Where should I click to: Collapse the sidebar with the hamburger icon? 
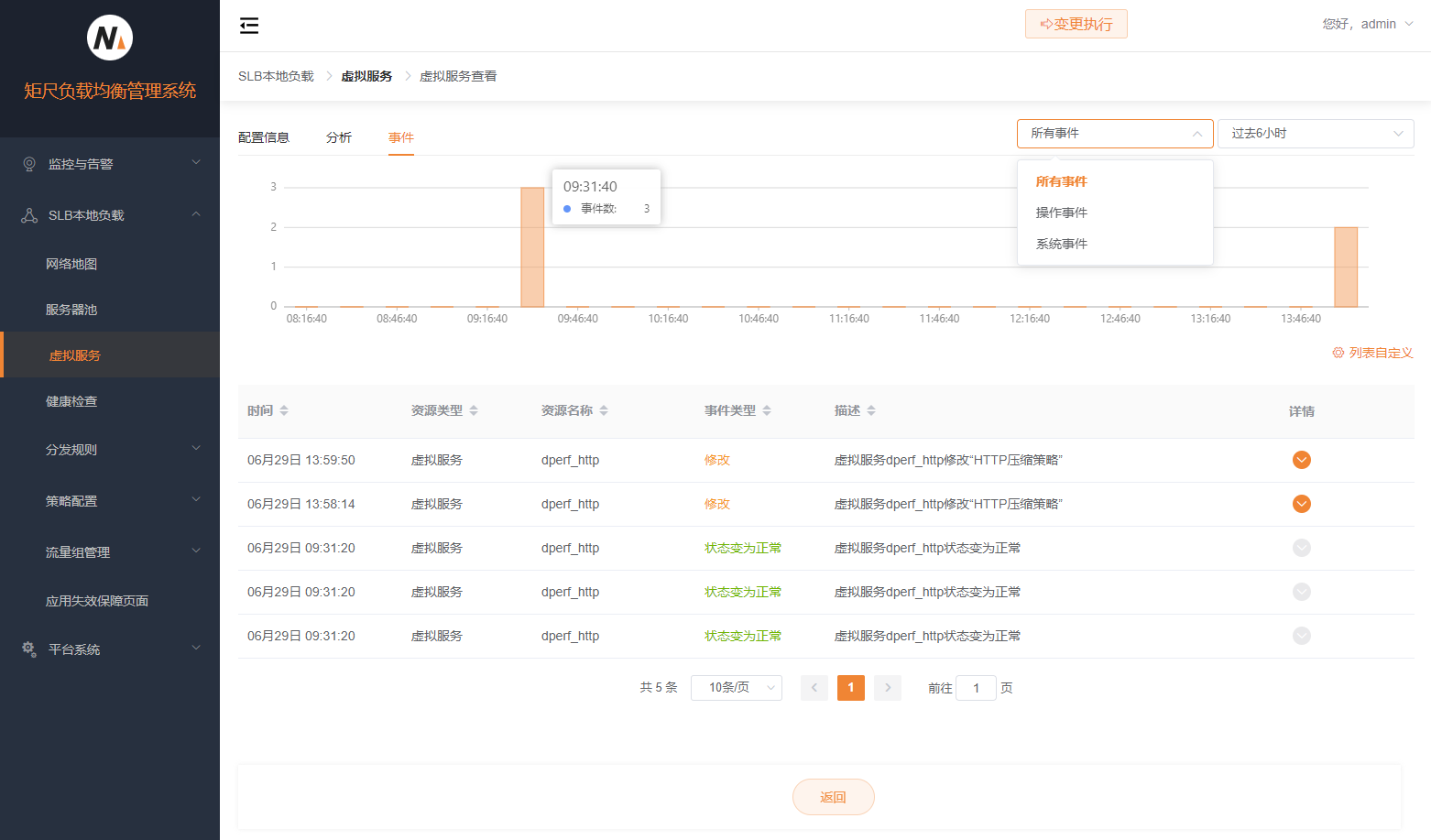pos(249,26)
